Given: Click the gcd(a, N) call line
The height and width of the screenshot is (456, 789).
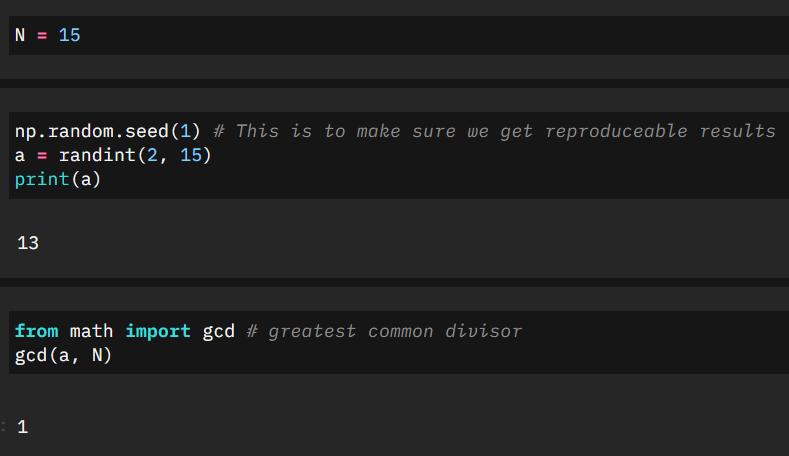Looking at the screenshot, I should [x=63, y=355].
